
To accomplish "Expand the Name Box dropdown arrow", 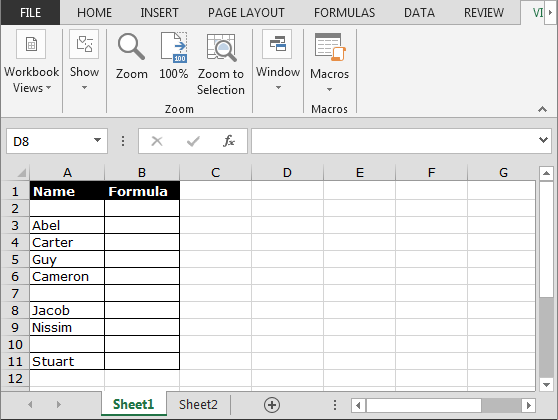I will tap(97, 140).
